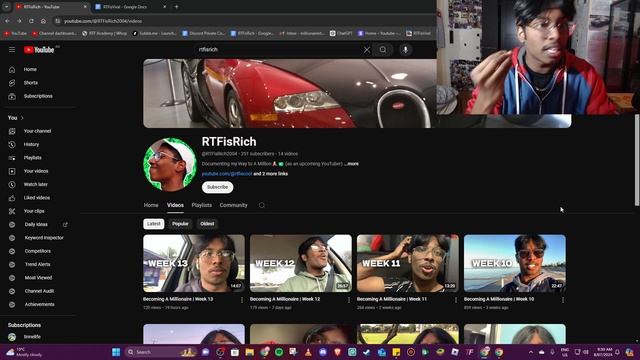Viewport: 640px width, 360px height.
Task: Open the taskbar weather widget
Action: coord(24,352)
